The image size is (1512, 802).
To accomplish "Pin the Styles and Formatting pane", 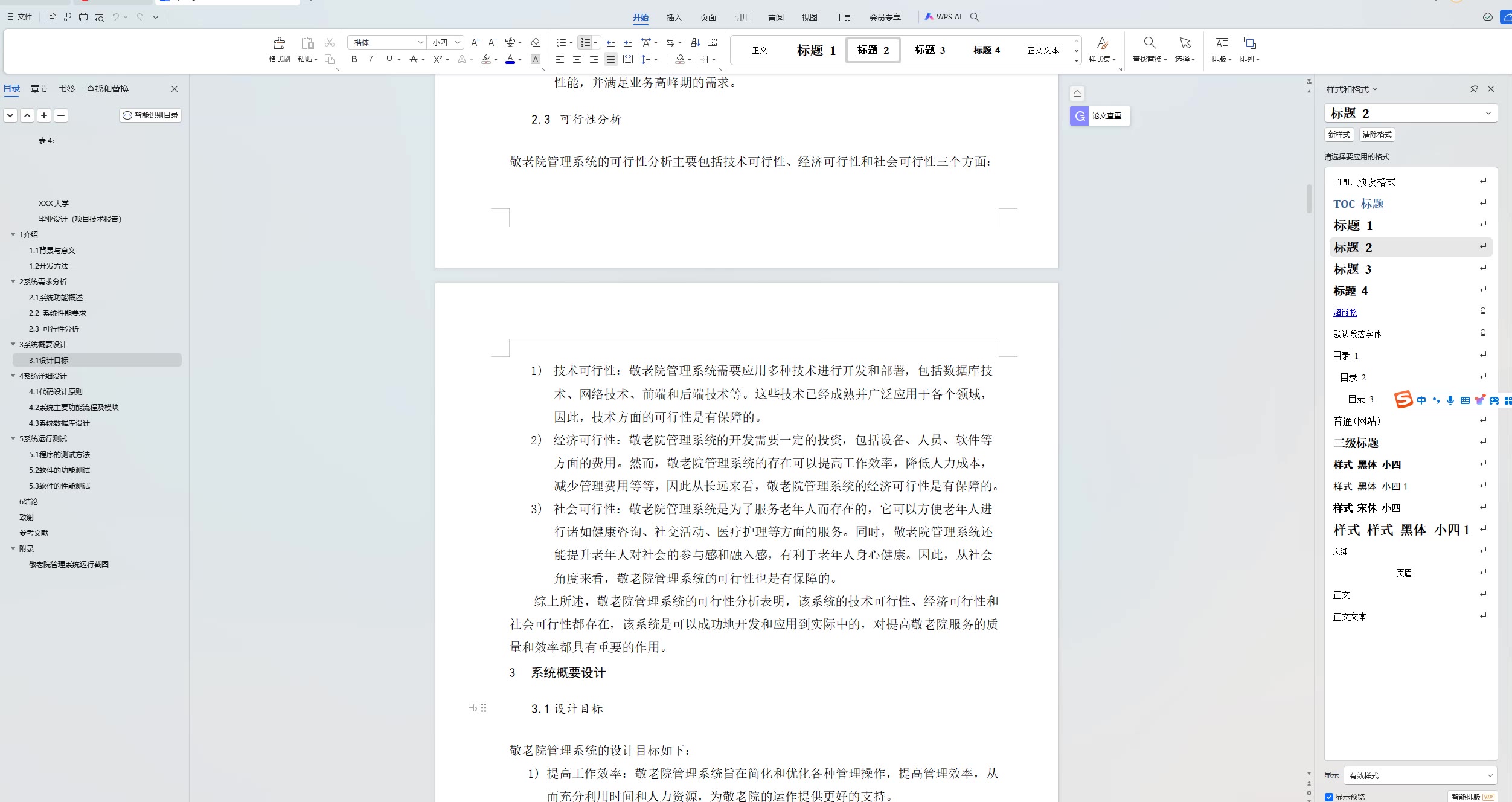I will (1474, 89).
